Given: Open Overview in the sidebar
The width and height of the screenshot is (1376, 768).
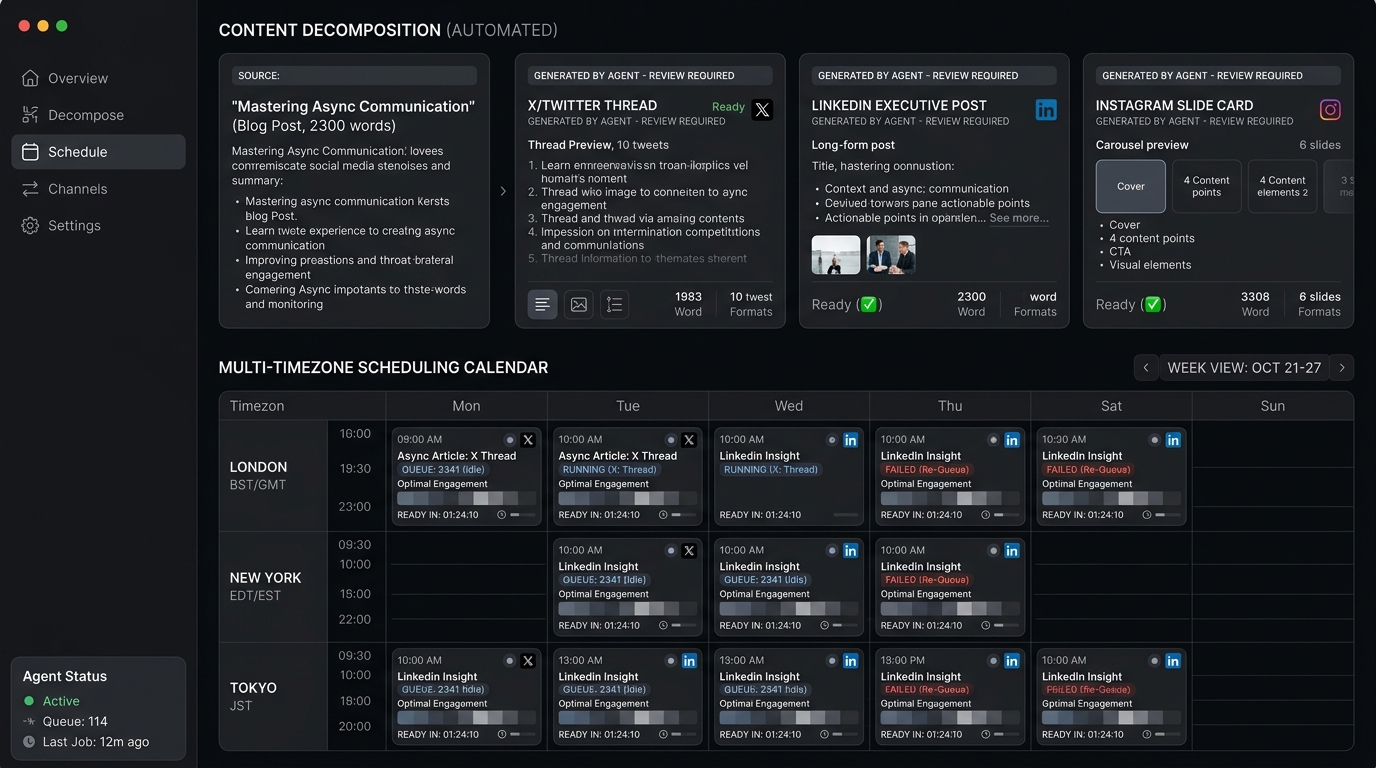Looking at the screenshot, I should 98,78.
